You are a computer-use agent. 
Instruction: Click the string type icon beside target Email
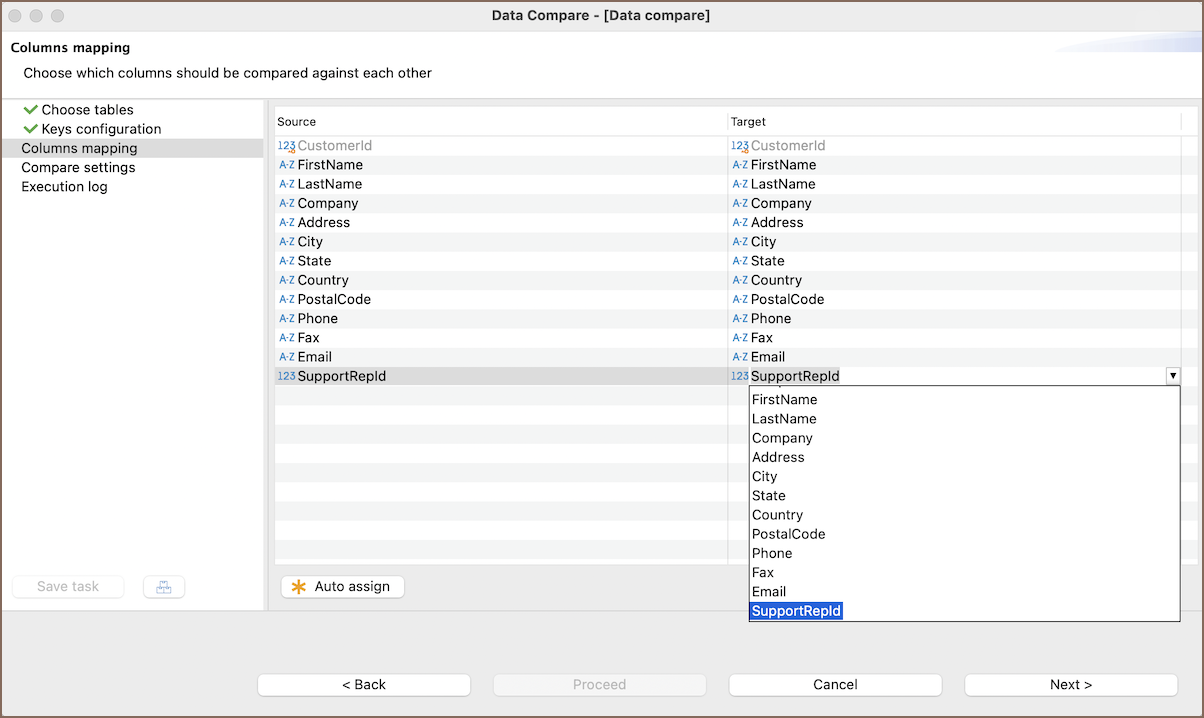click(740, 357)
